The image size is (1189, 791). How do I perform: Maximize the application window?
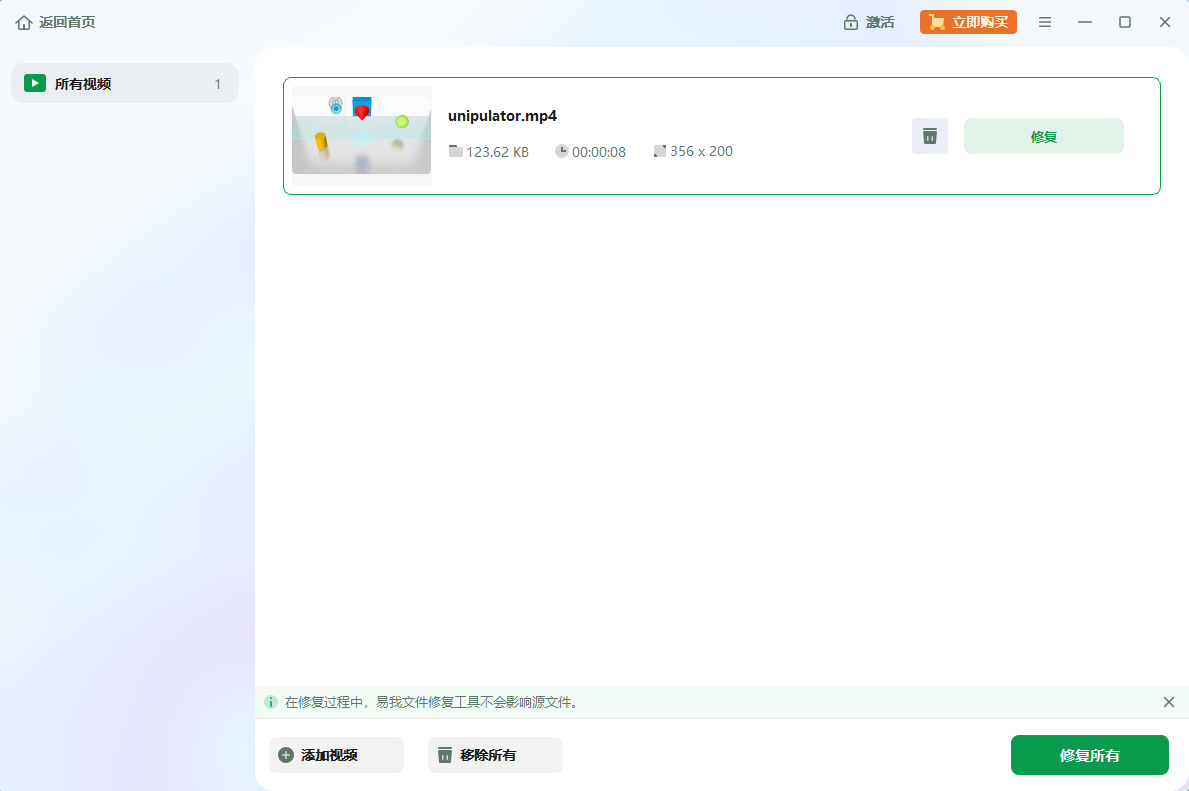coord(1125,22)
